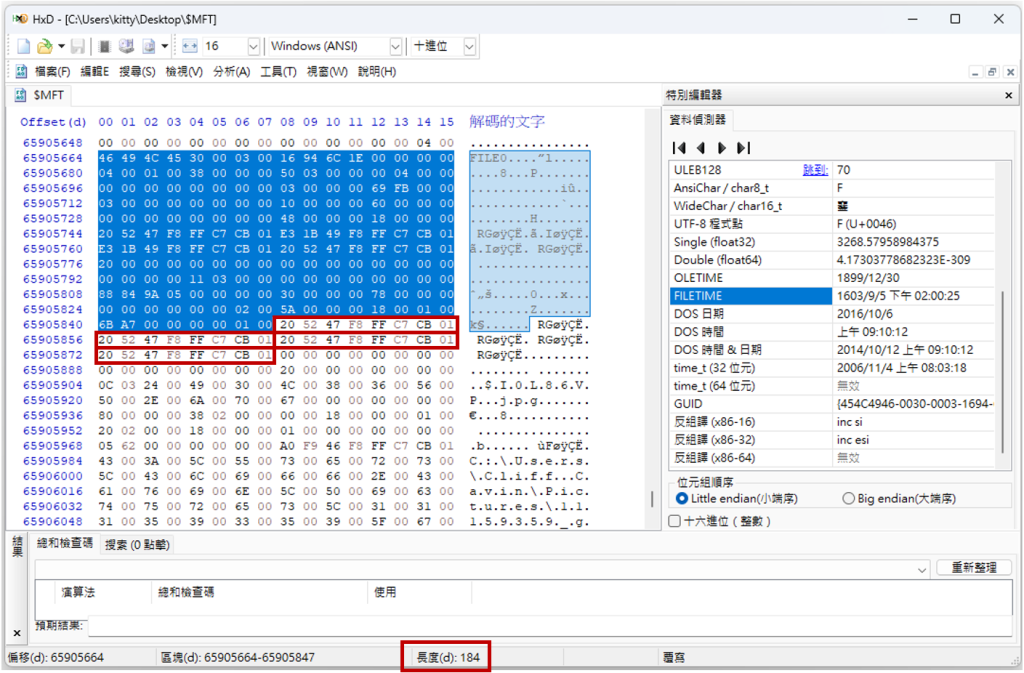Click the 預期結果 input field
This screenshot has height=673, width=1024.
(x=551, y=626)
